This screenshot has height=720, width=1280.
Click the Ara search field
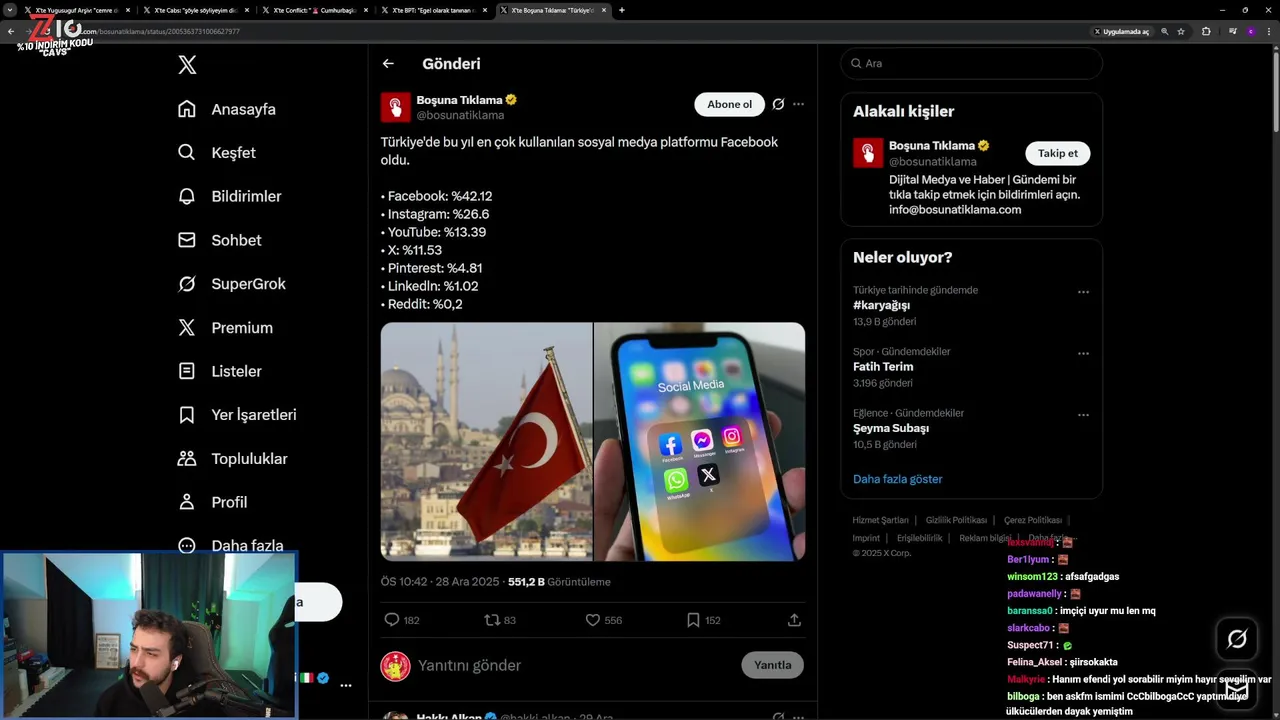tap(971, 63)
